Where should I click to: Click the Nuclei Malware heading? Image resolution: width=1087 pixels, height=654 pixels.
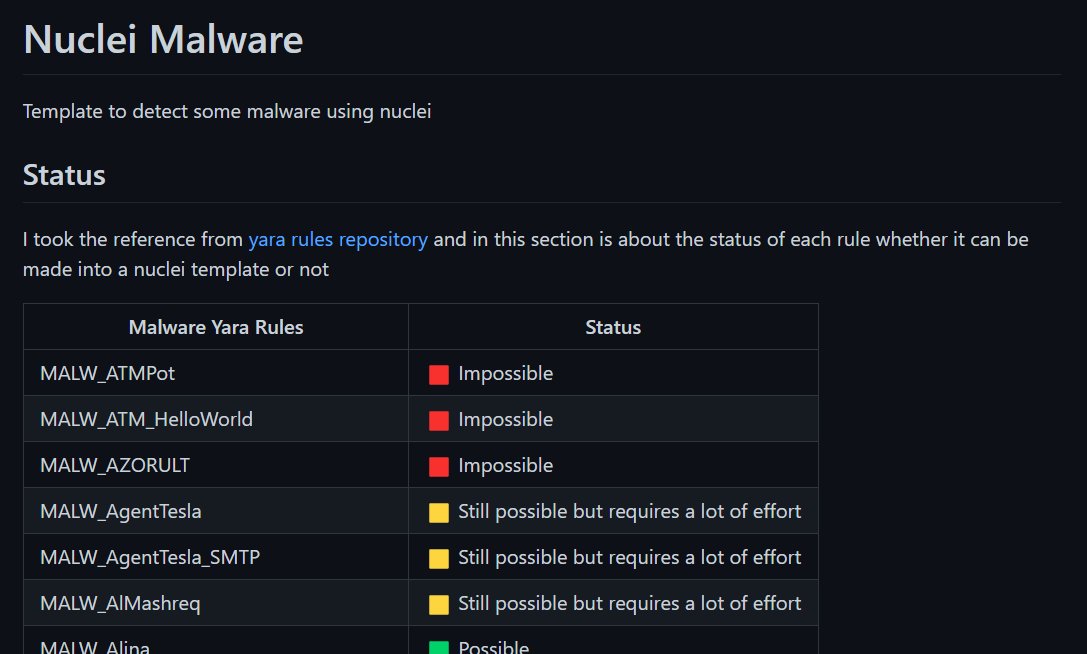click(163, 40)
